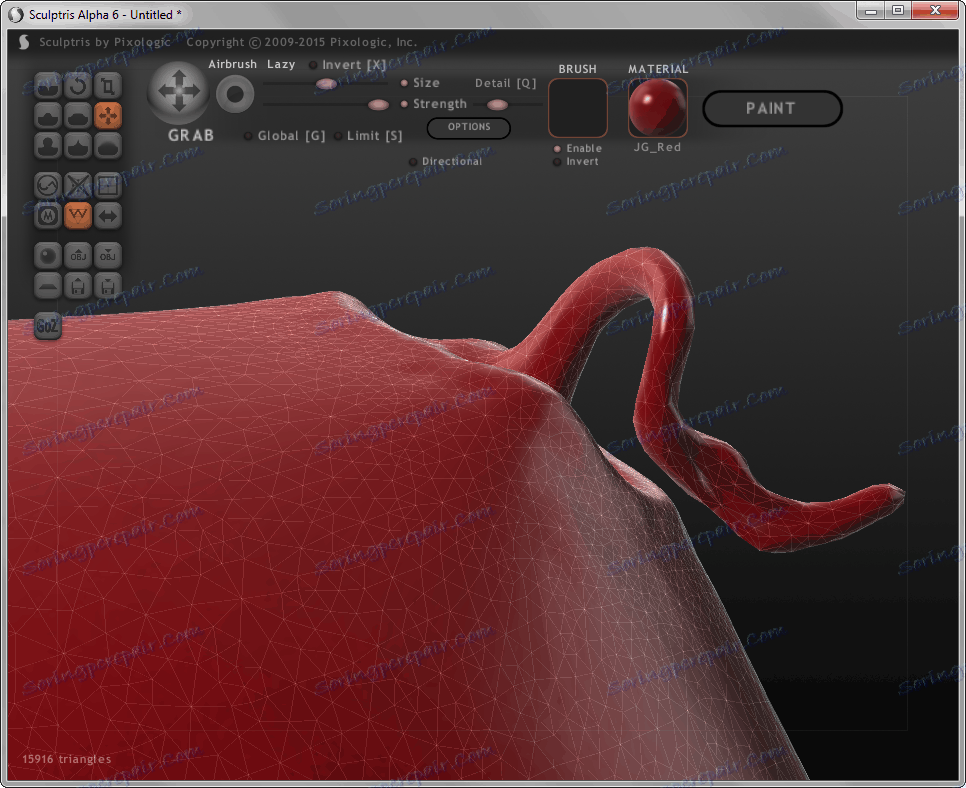Viewport: 966px width, 788px height.
Task: Select the Rotate tool
Action: [78, 86]
